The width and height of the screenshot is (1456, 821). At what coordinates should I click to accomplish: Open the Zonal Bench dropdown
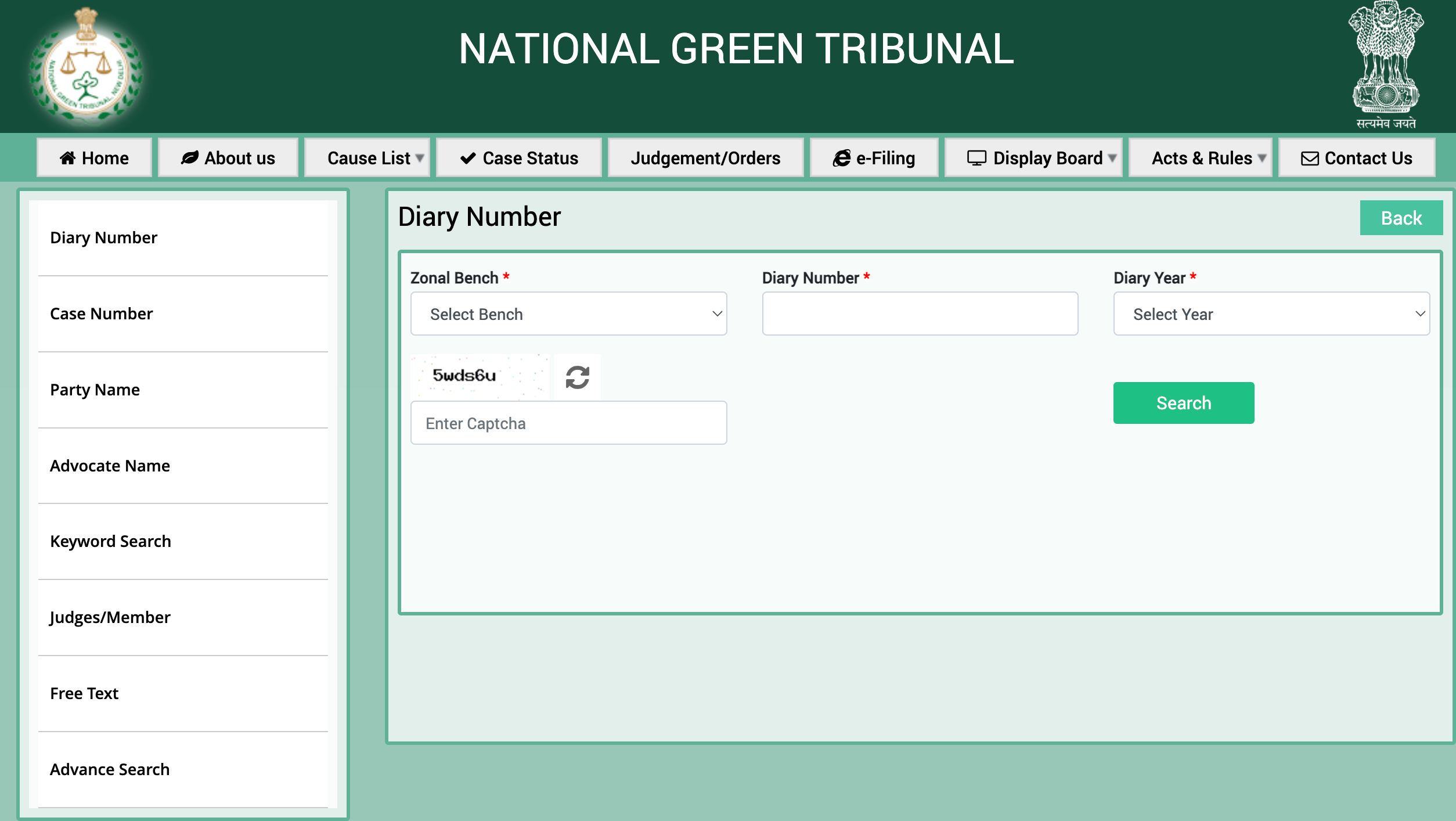[x=568, y=314]
